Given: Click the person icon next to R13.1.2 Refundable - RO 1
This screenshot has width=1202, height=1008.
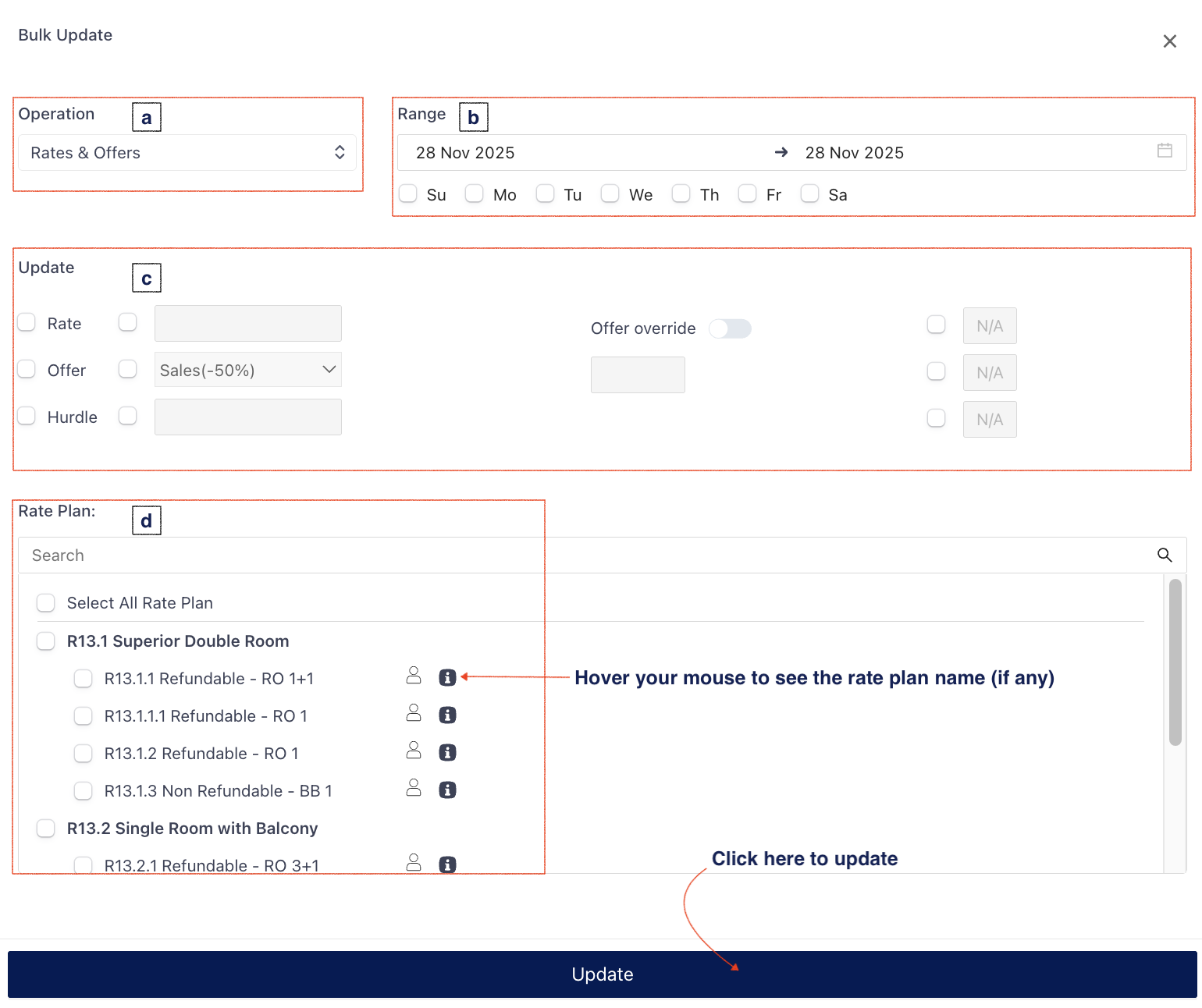Looking at the screenshot, I should [414, 751].
